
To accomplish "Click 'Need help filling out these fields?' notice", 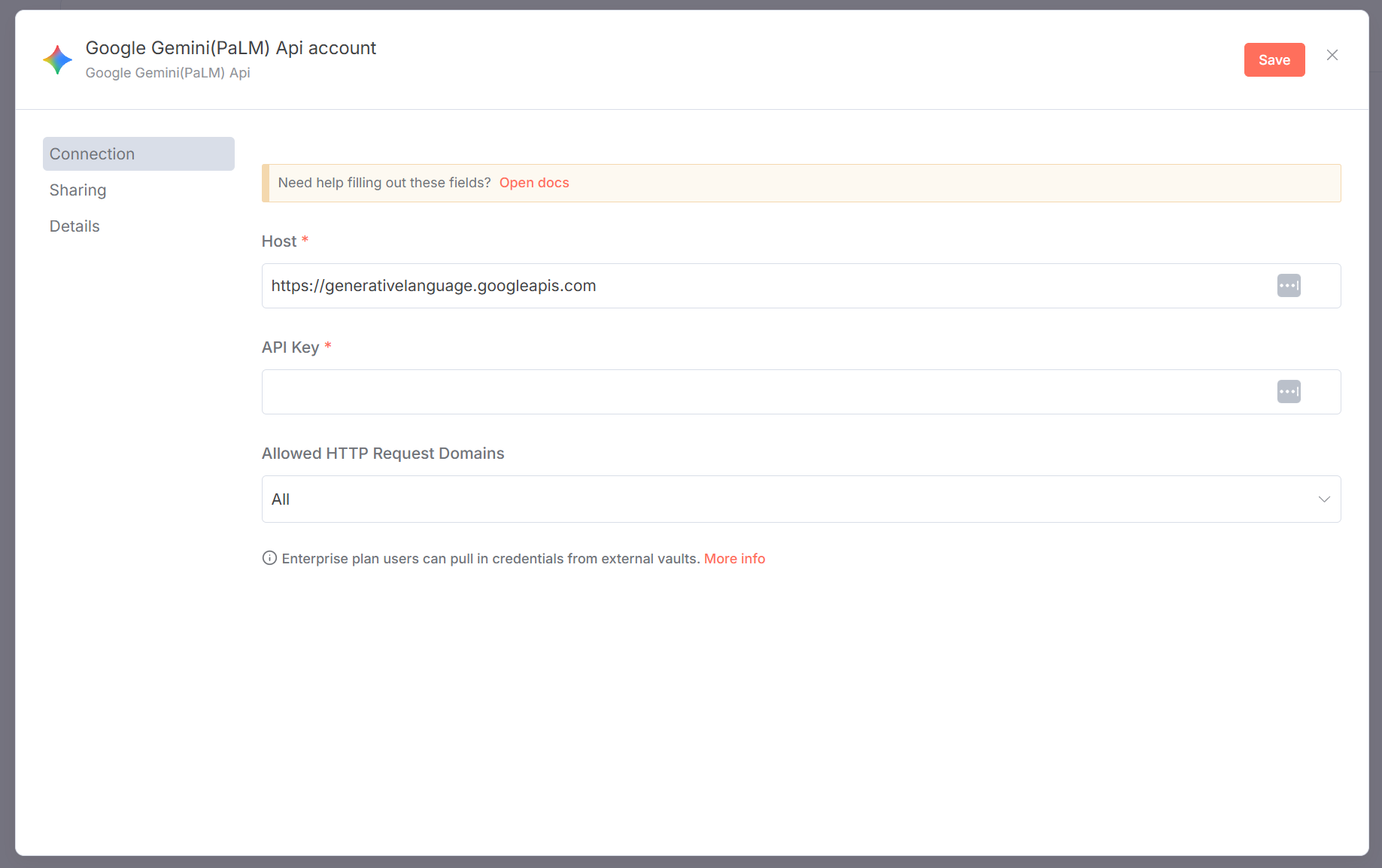I will tap(384, 183).
